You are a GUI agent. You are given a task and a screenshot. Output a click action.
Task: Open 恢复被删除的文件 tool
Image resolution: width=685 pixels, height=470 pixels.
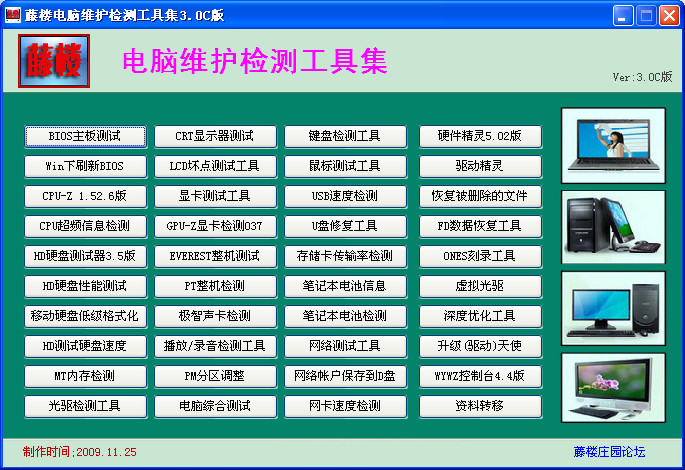(x=480, y=196)
